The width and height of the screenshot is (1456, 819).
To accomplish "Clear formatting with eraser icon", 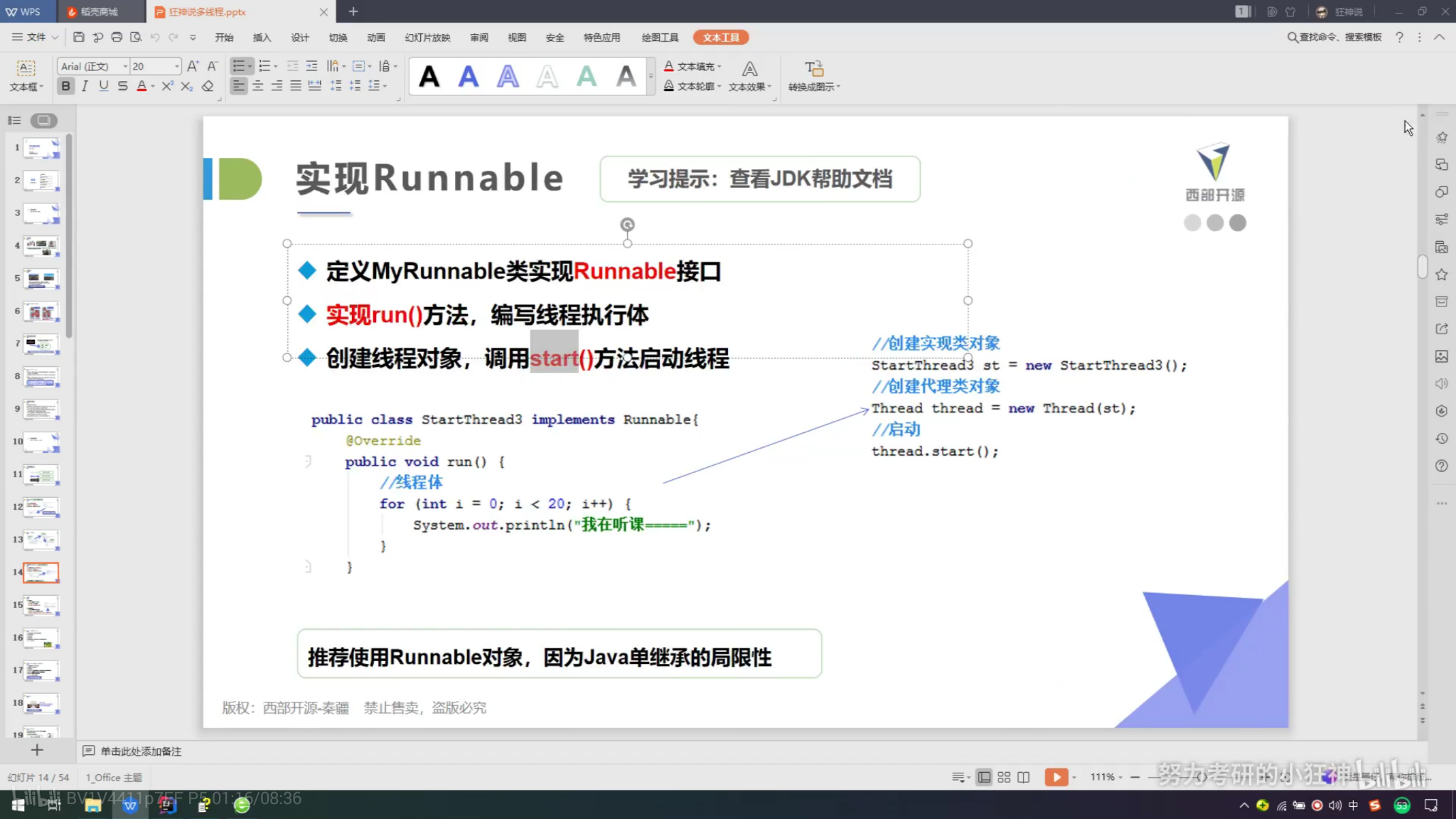I will (x=208, y=86).
